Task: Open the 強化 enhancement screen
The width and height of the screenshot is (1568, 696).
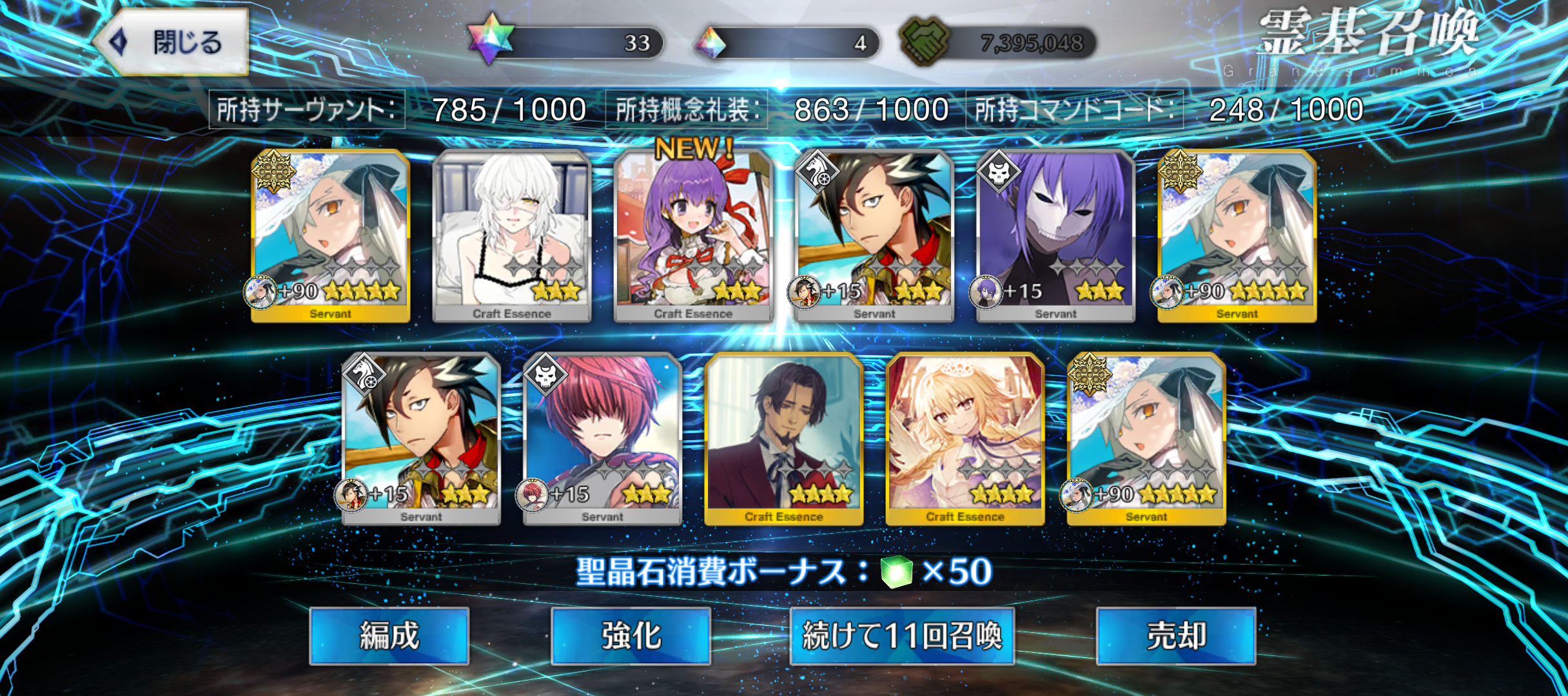Action: (x=631, y=636)
